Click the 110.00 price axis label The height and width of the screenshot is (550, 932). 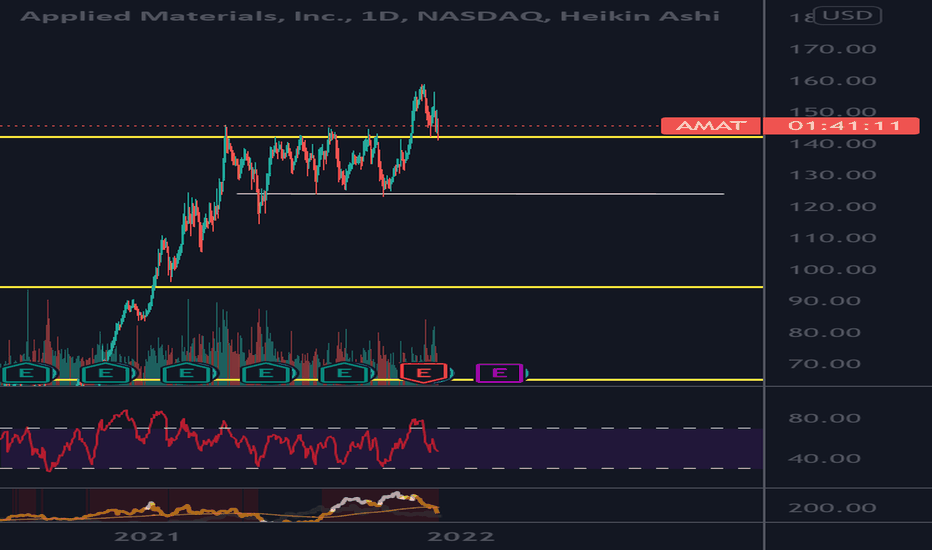coord(832,238)
